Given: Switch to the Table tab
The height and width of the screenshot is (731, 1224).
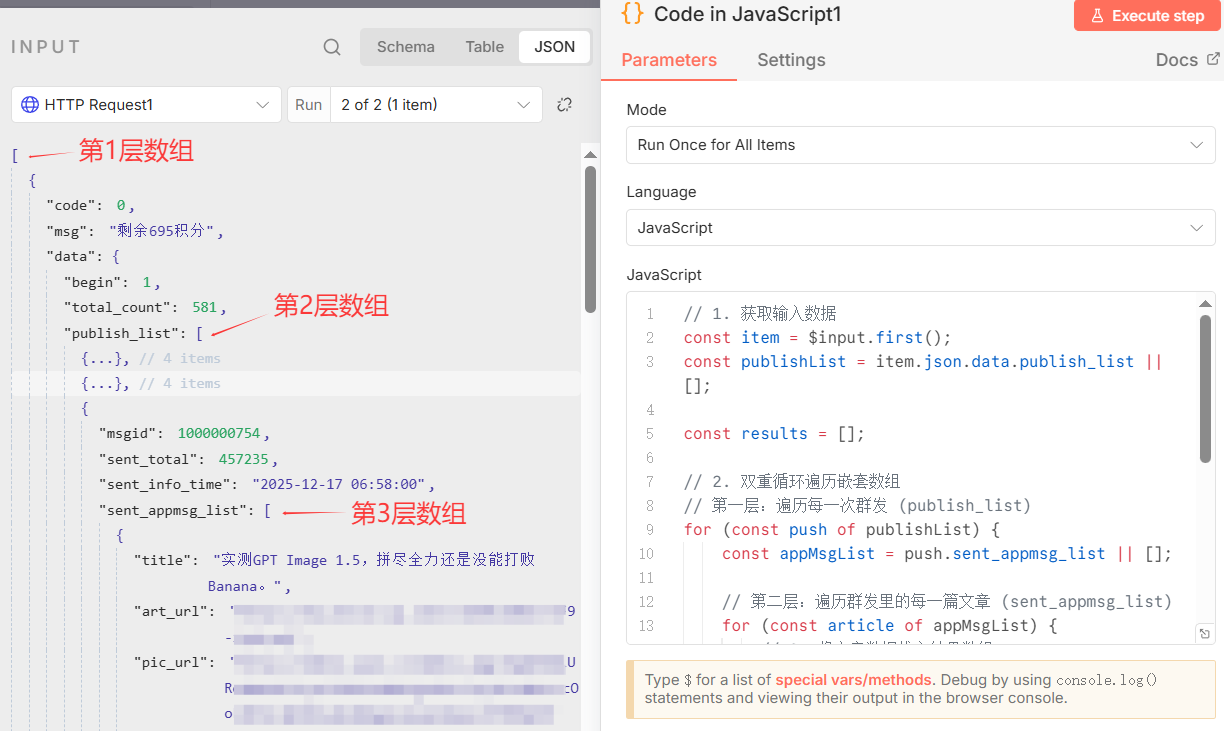Looking at the screenshot, I should (484, 46).
